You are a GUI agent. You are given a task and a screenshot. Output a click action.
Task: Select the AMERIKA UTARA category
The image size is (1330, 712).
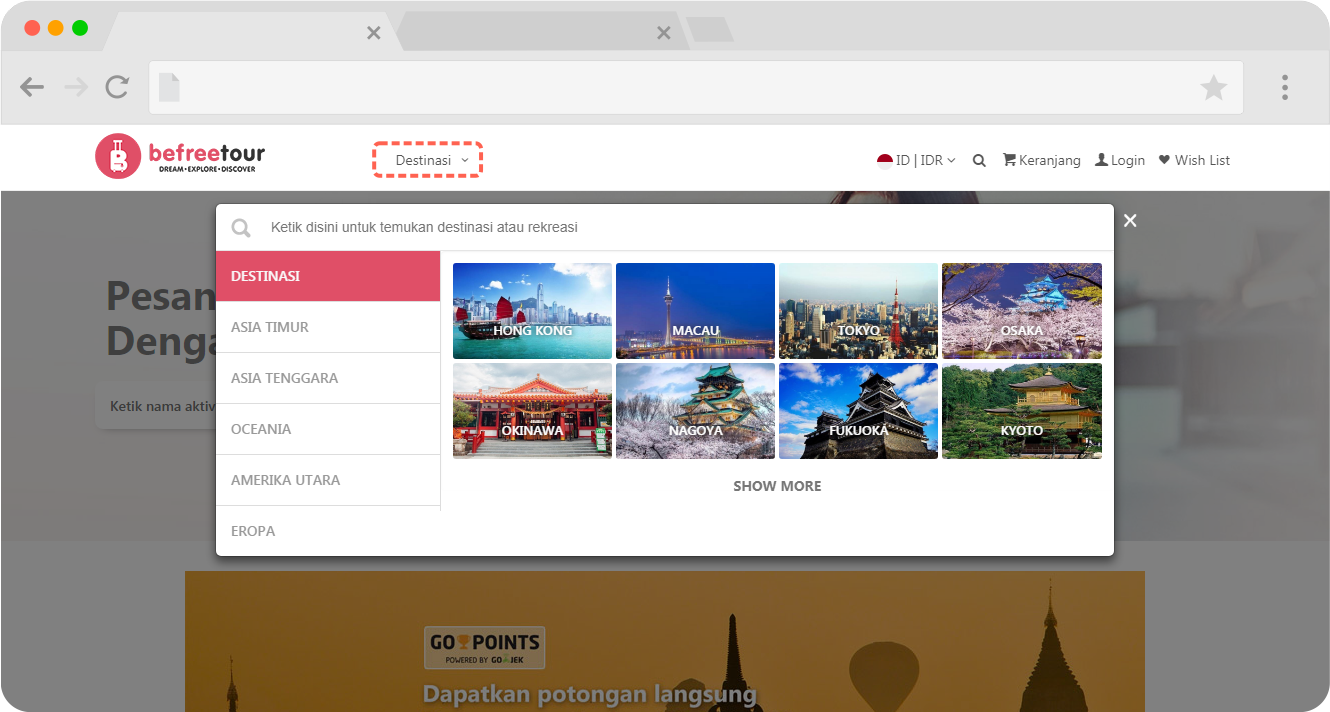coord(328,480)
